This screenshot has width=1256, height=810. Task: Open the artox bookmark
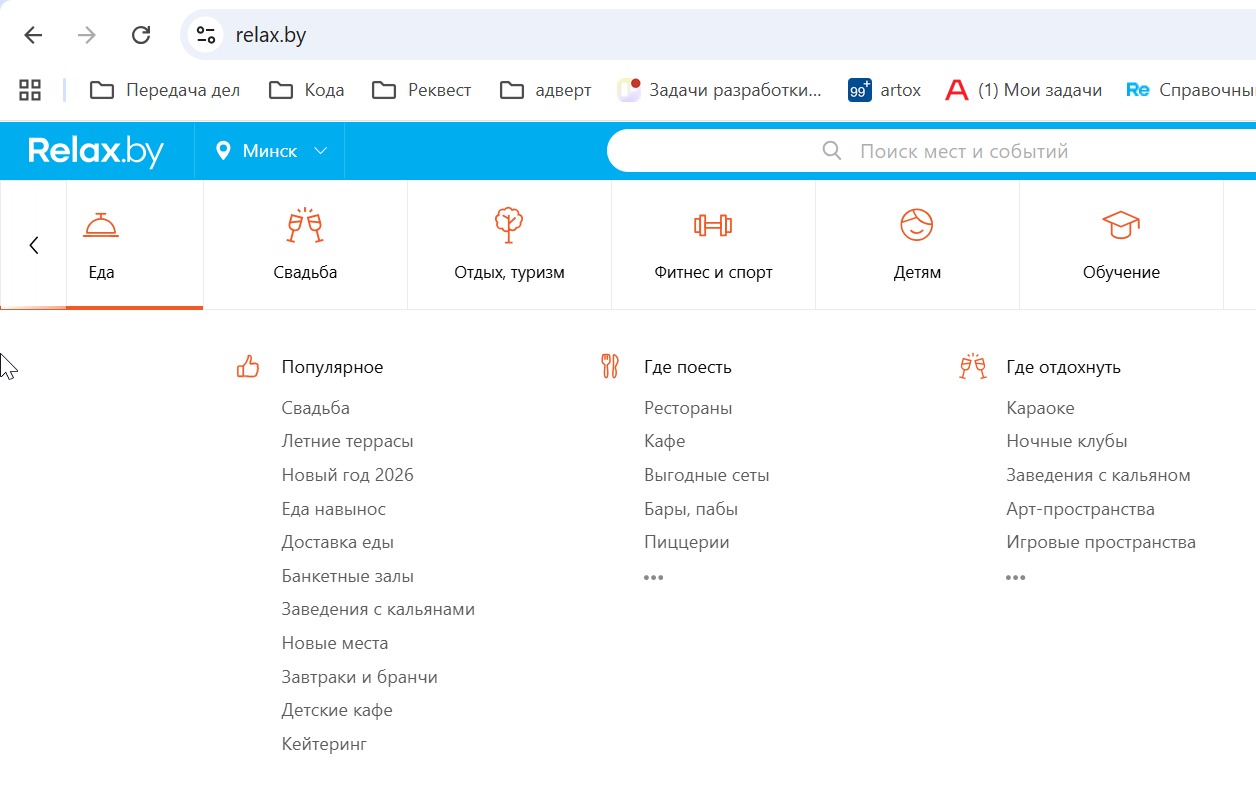885,90
